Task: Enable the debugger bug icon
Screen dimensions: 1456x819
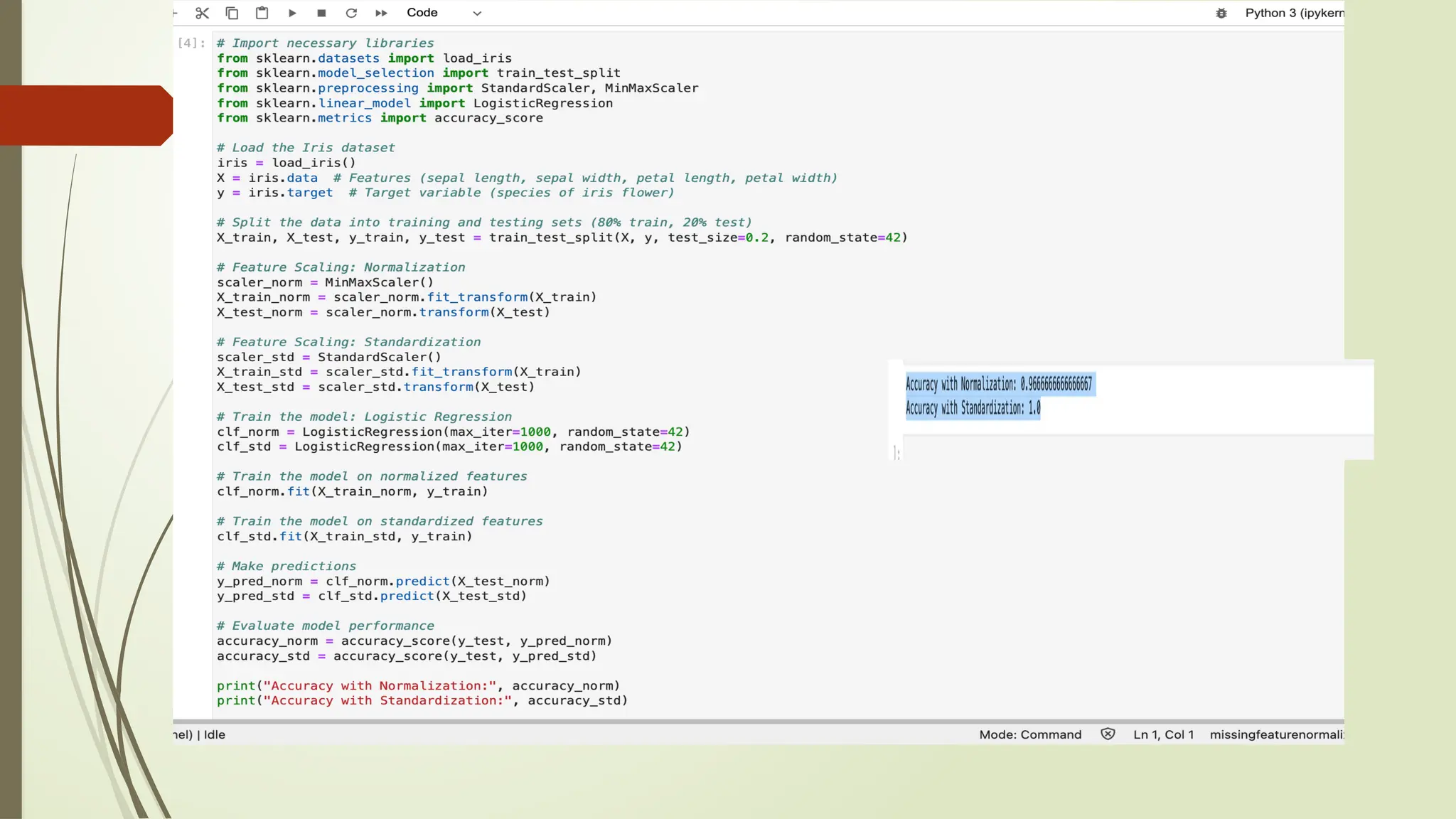Action: click(x=1221, y=13)
